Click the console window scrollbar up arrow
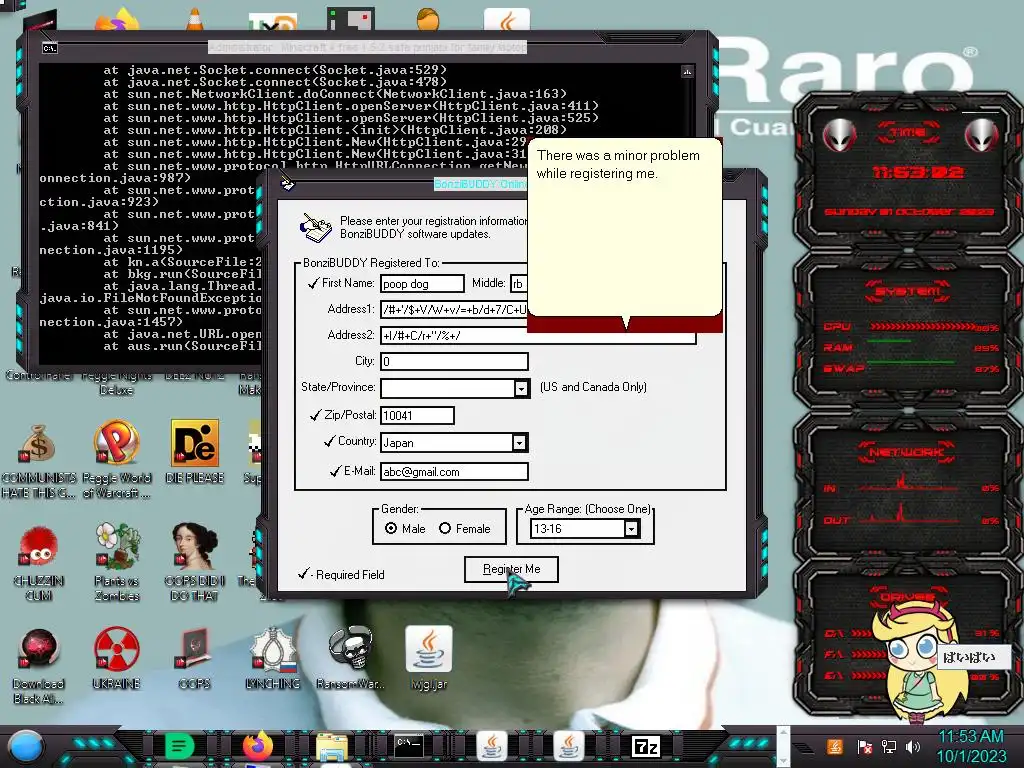This screenshot has height=768, width=1024. click(x=687, y=71)
